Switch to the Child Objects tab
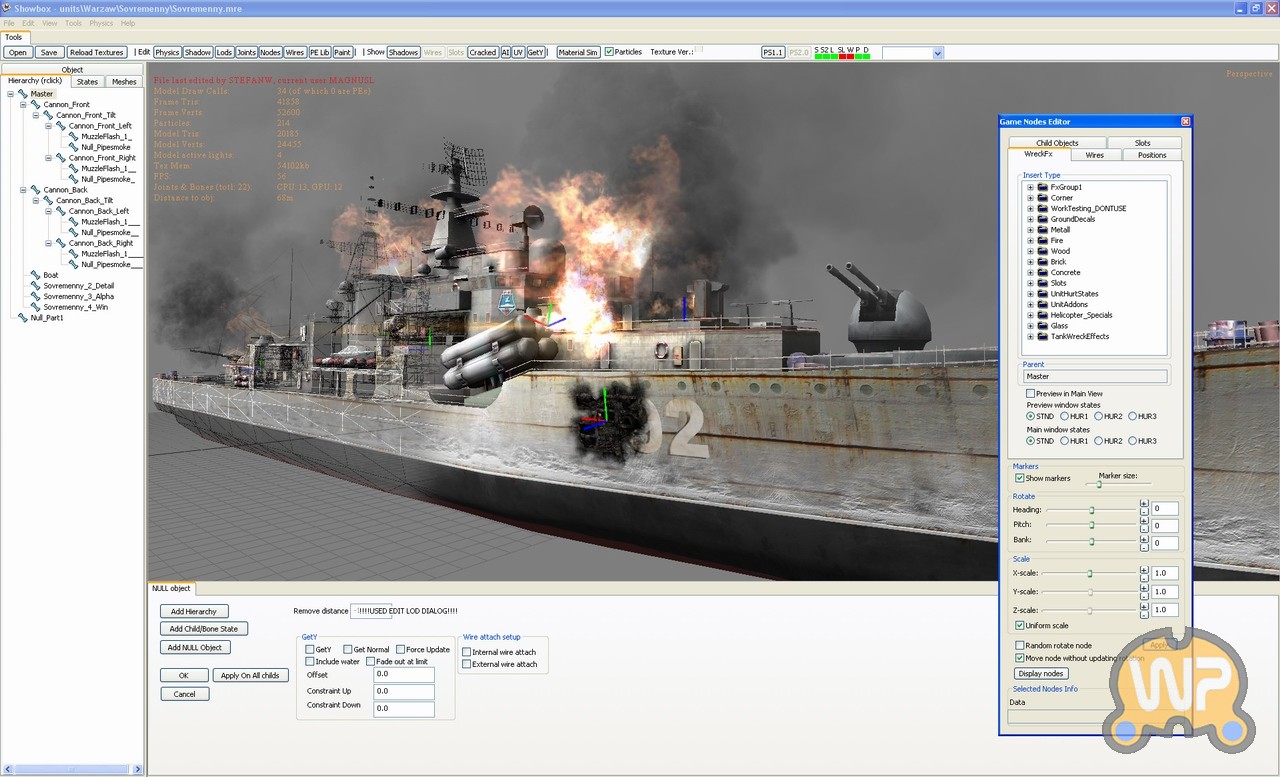Screen dimensions: 1280x777 (1056, 143)
